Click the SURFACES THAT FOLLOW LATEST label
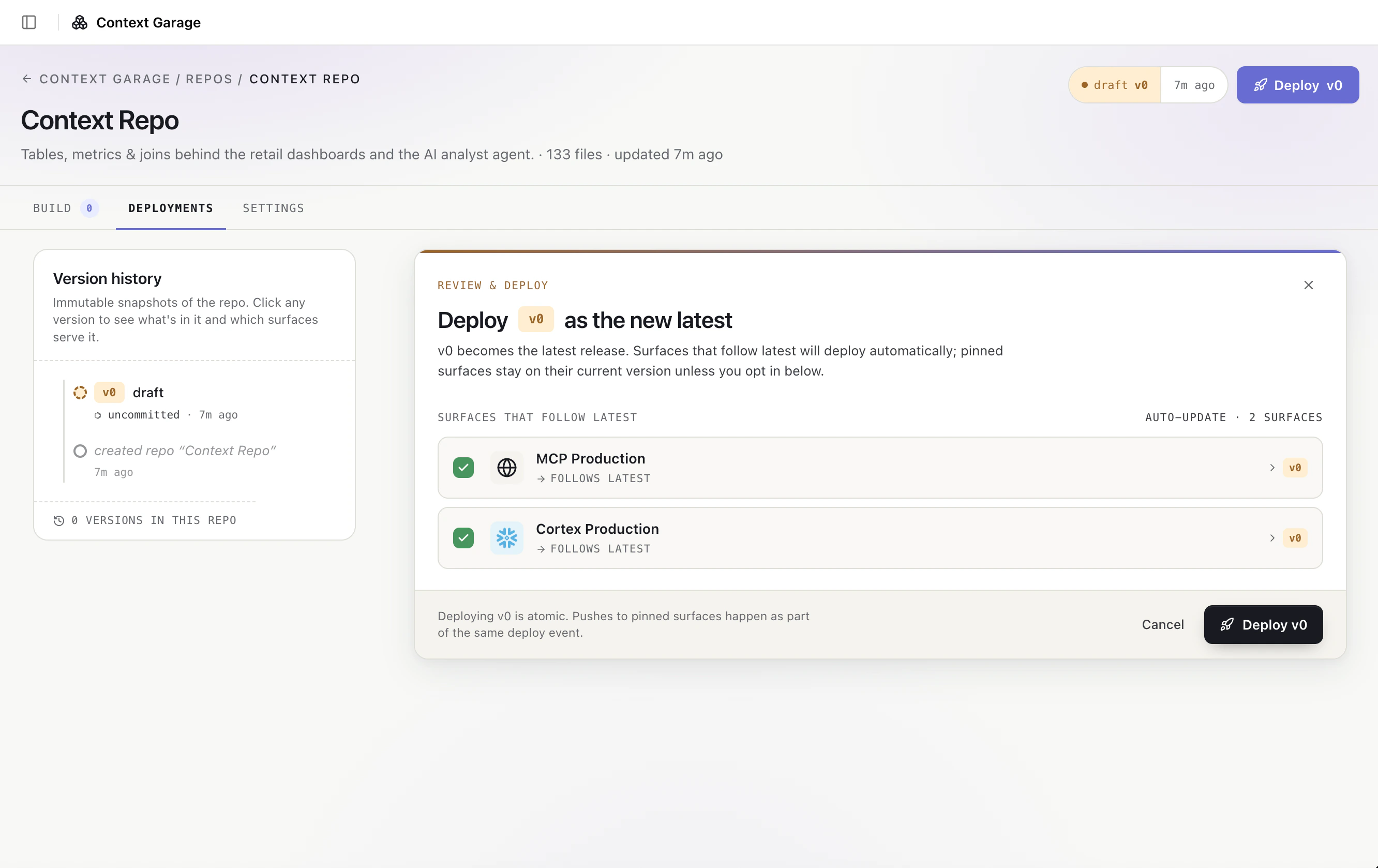1378x868 pixels. 537,417
